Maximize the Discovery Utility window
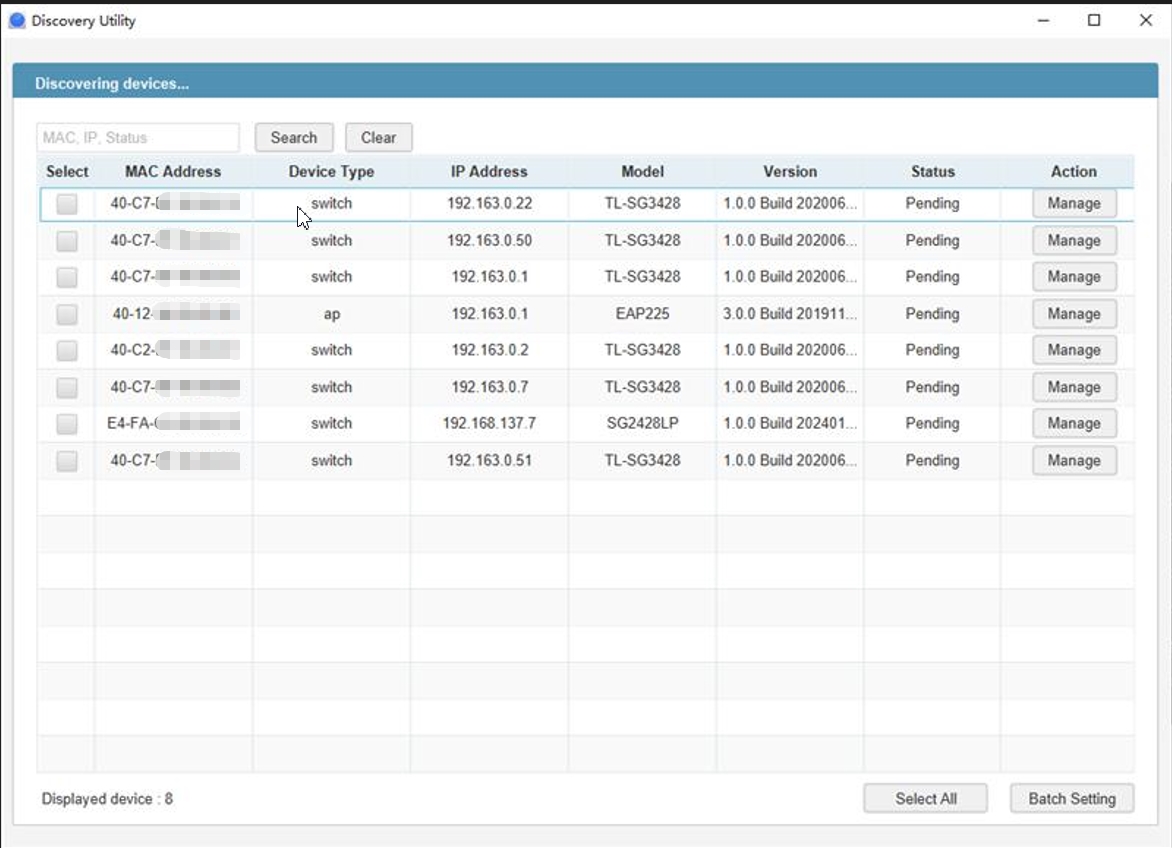 1094,20
